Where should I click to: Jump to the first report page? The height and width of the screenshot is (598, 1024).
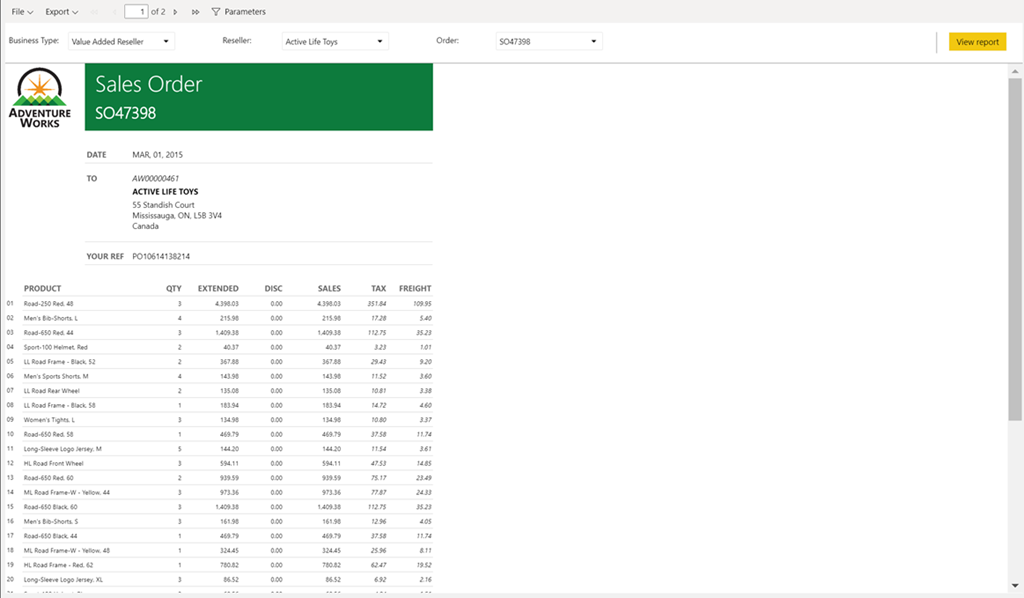click(94, 12)
